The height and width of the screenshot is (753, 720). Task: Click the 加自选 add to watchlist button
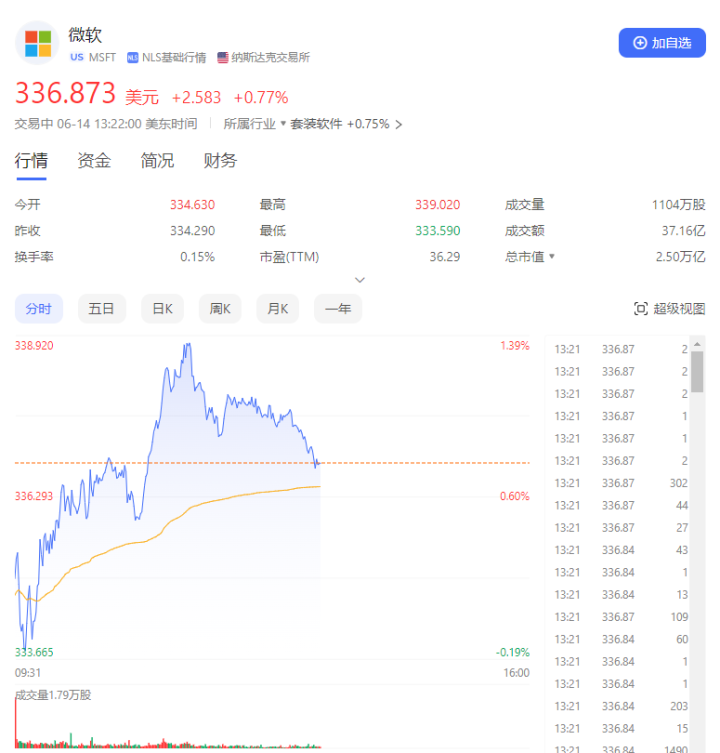coord(662,43)
